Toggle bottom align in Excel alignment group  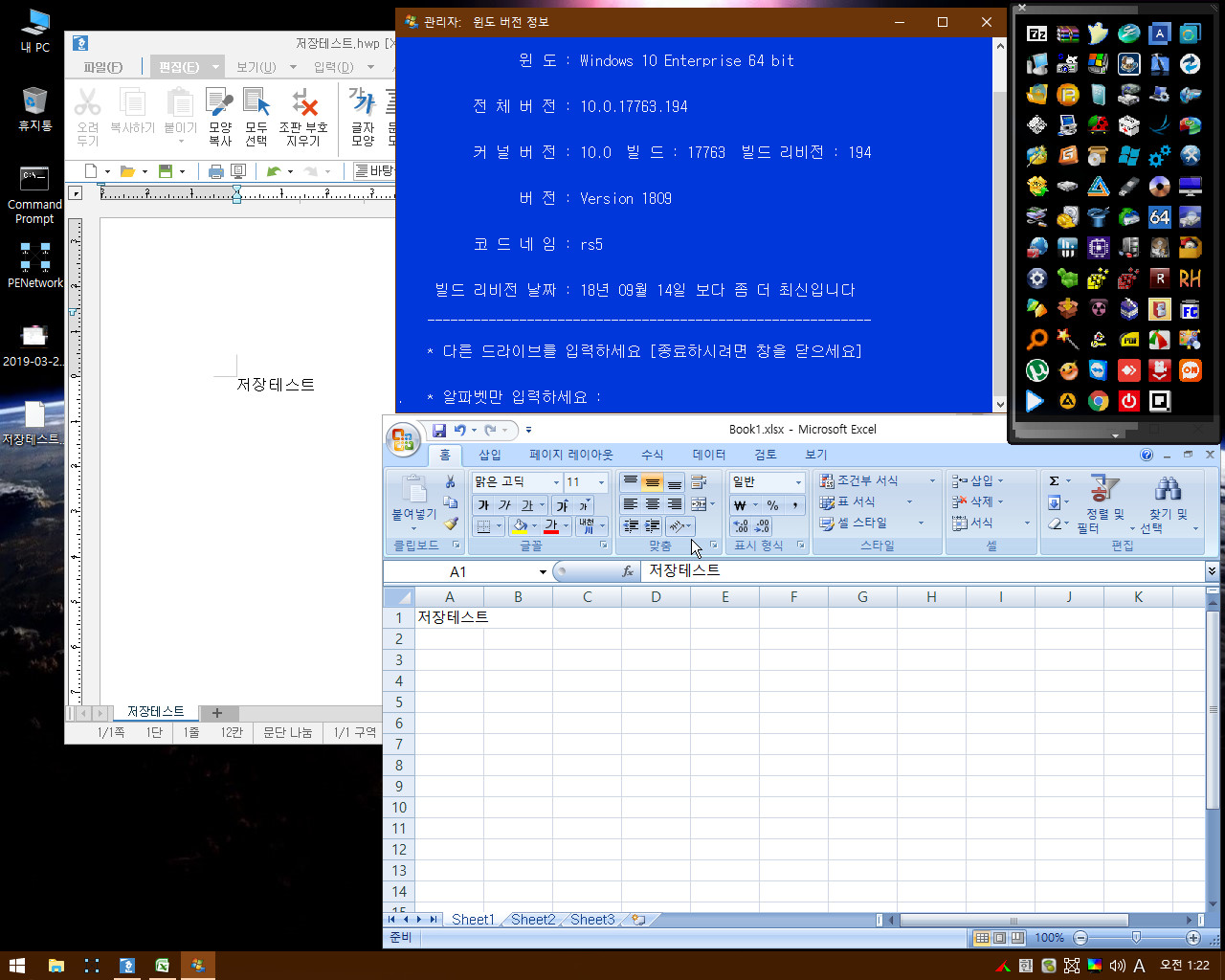(674, 482)
